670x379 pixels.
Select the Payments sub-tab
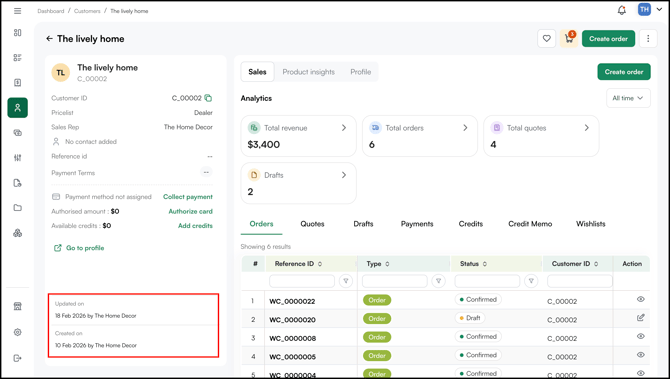point(417,224)
